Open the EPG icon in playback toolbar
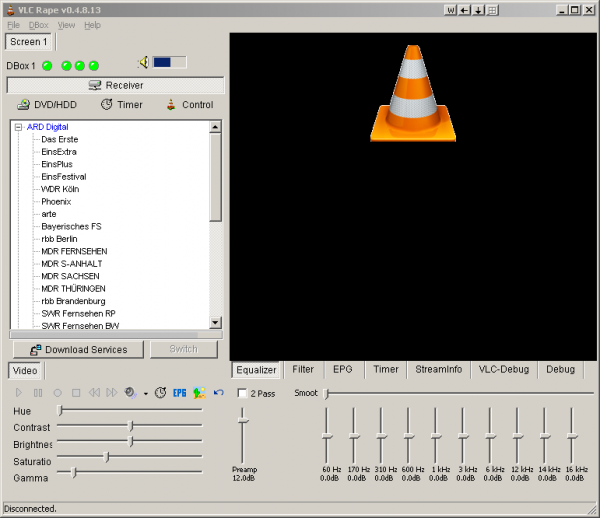Viewport: 600px width, 518px height. pos(180,393)
